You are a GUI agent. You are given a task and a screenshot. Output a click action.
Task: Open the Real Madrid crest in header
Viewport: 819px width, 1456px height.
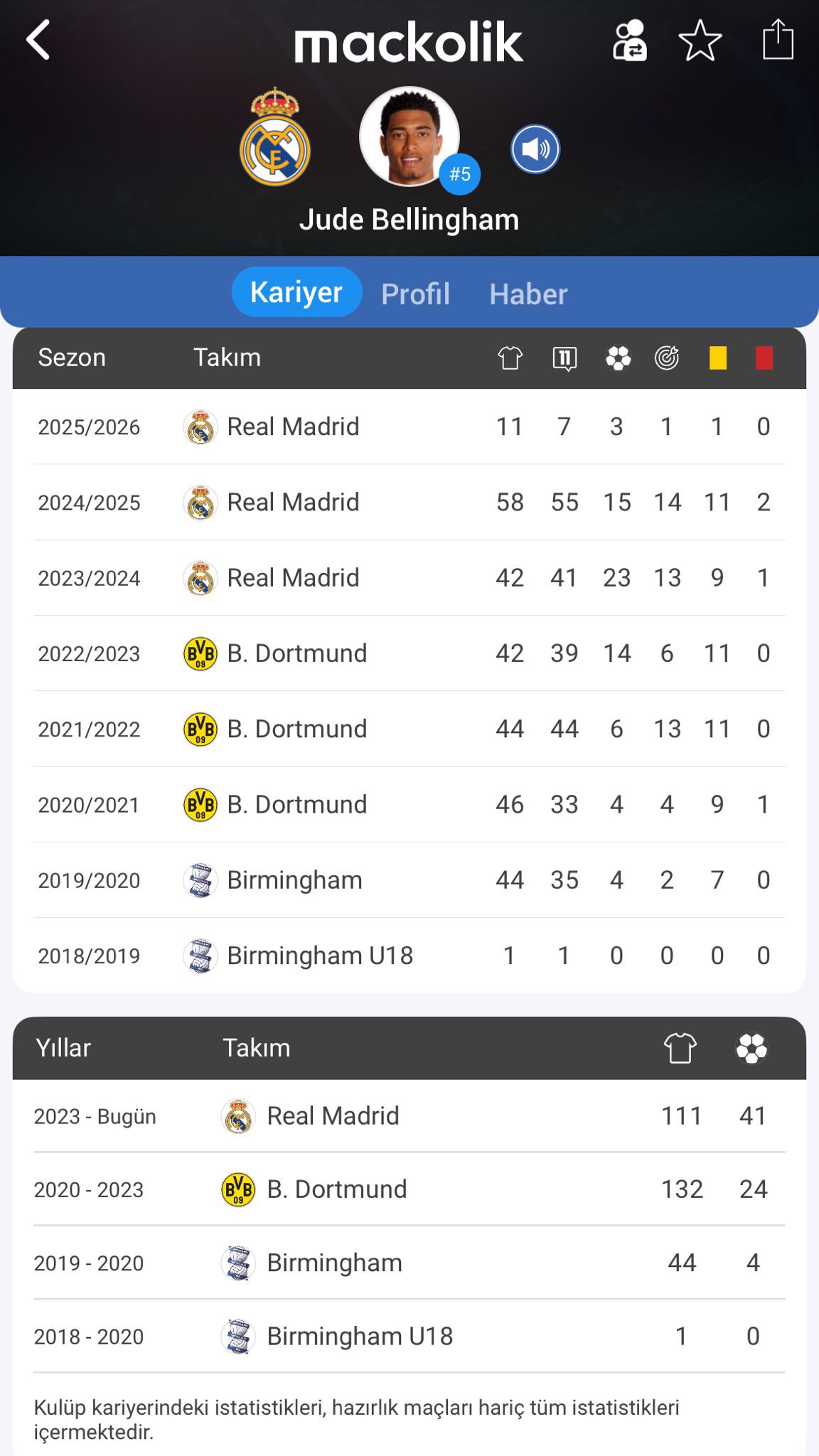tap(275, 138)
